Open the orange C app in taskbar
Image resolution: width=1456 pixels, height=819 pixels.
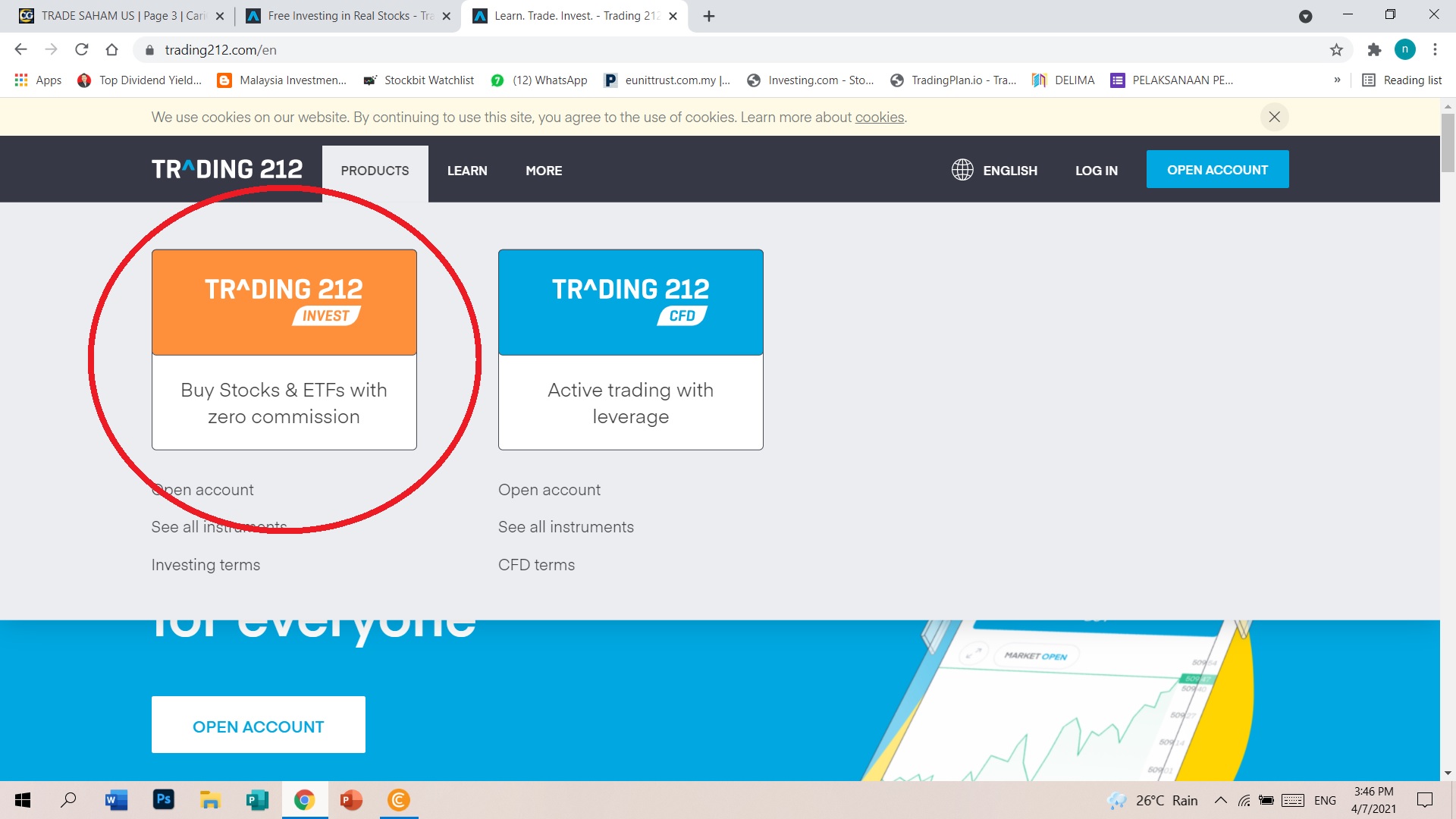pyautogui.click(x=398, y=800)
